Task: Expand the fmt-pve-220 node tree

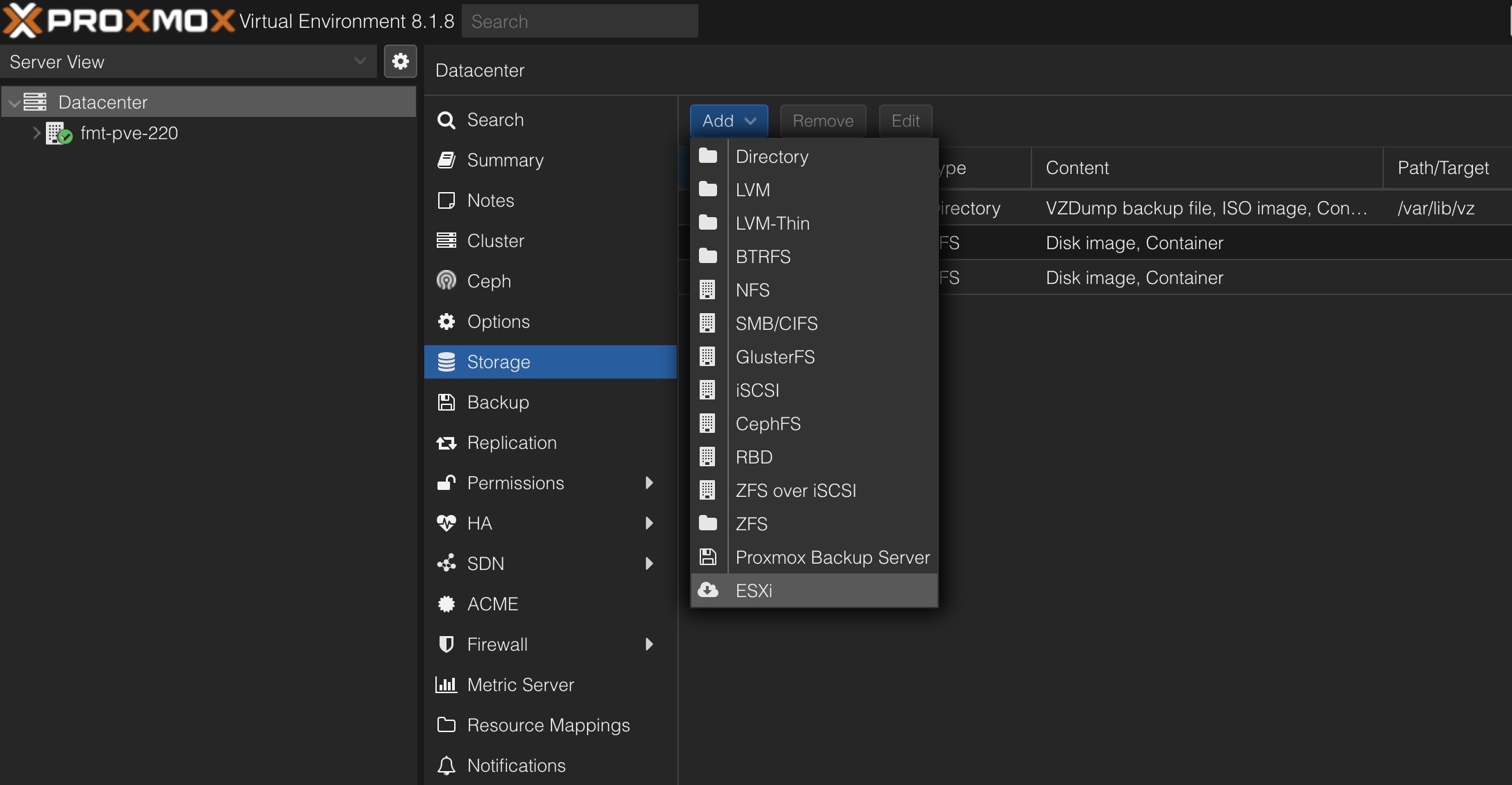Action: click(36, 132)
